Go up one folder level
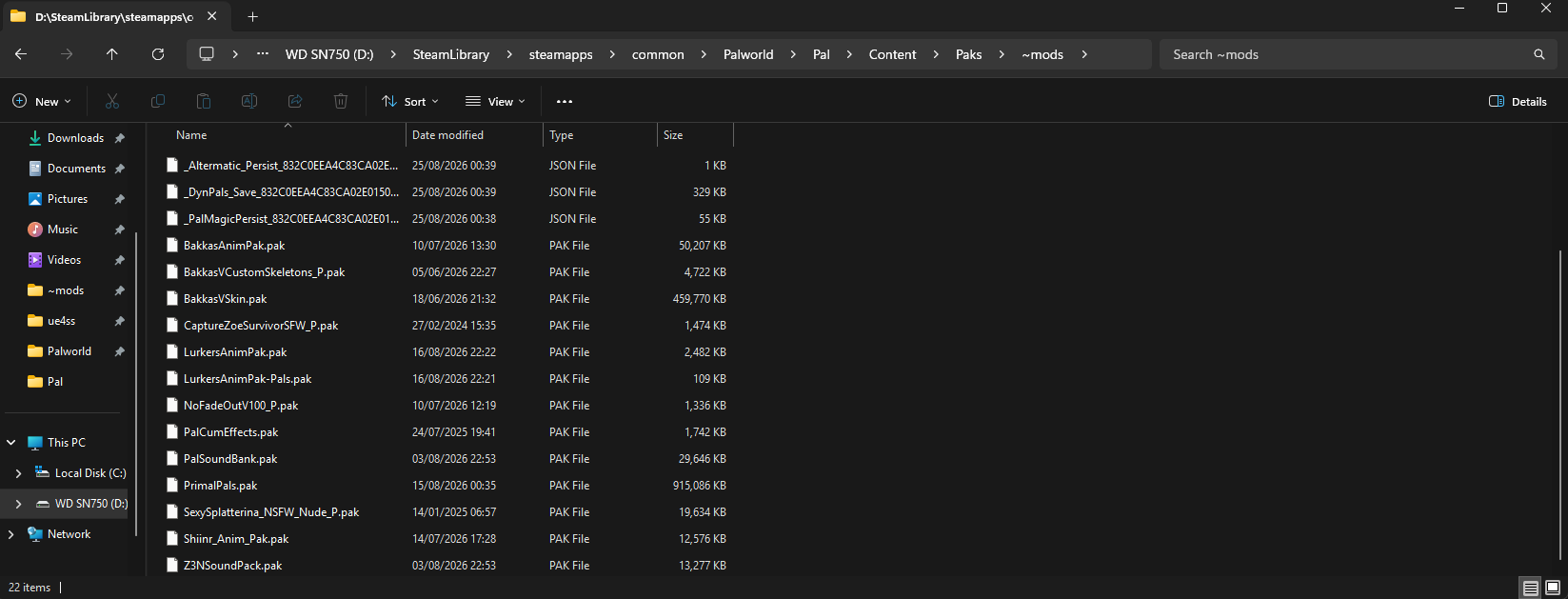1568x599 pixels. 112,54
